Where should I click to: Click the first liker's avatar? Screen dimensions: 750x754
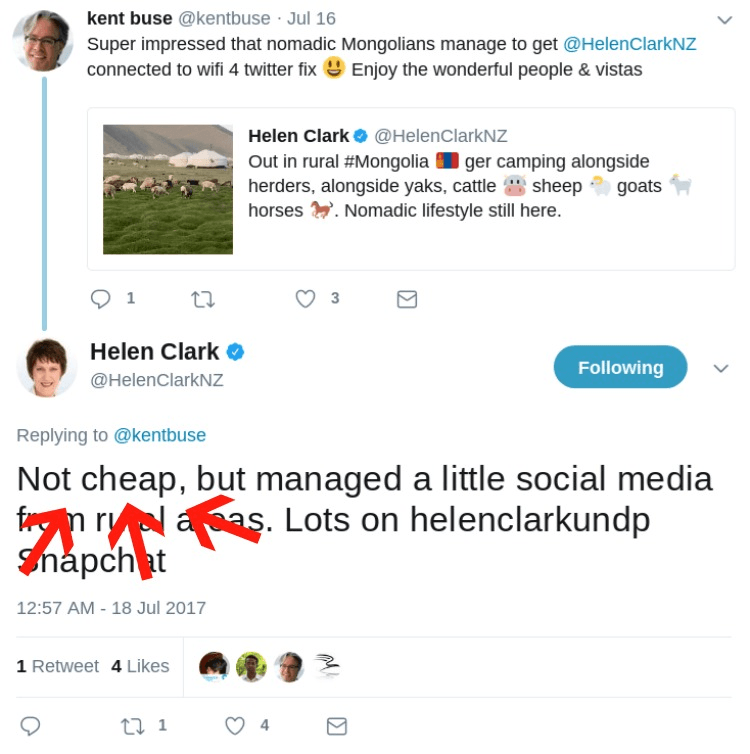[214, 666]
